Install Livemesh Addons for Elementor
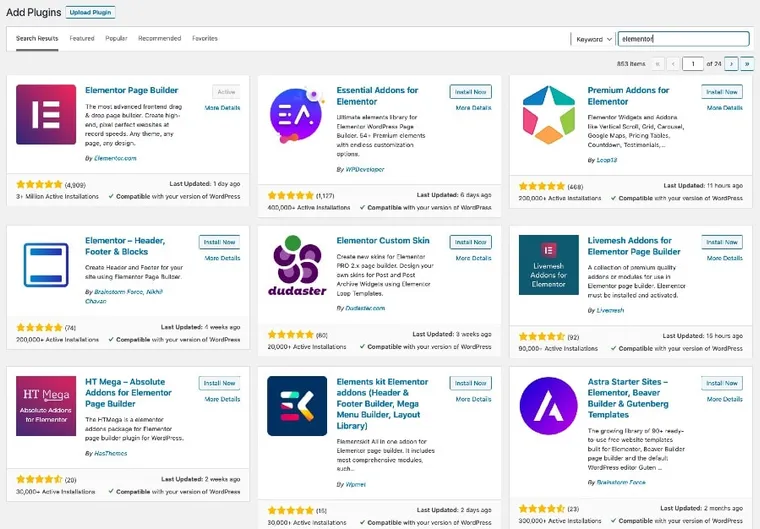The image size is (760, 529). tap(722, 242)
